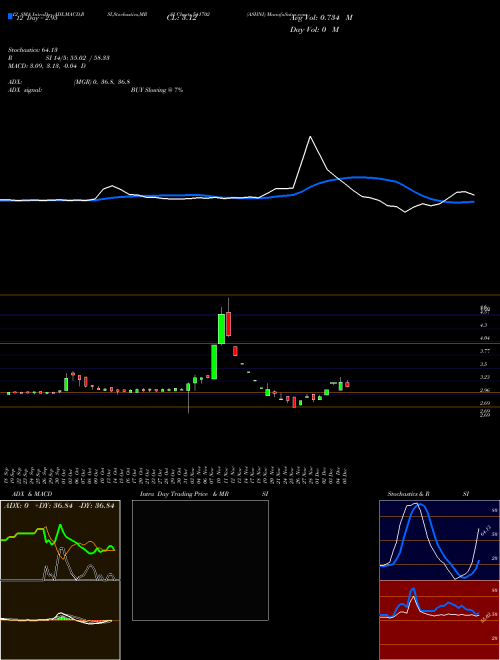This screenshot has height=660, width=500.
Task: Click the 'Stochastics & R' panel title
Action: pos(408,494)
